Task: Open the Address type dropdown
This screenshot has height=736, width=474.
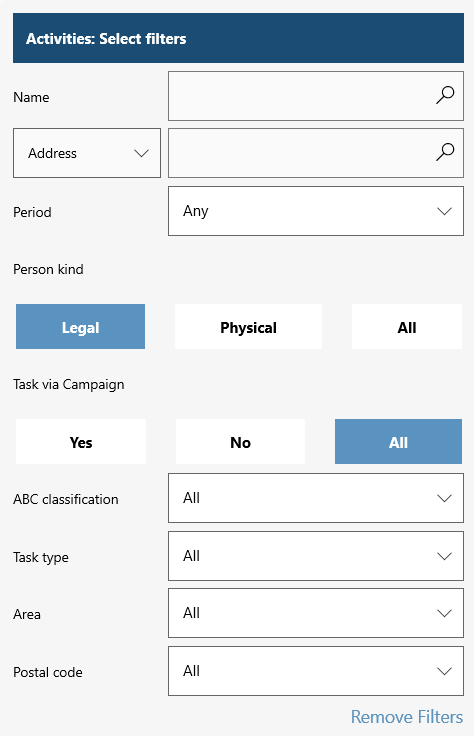Action: [87, 153]
